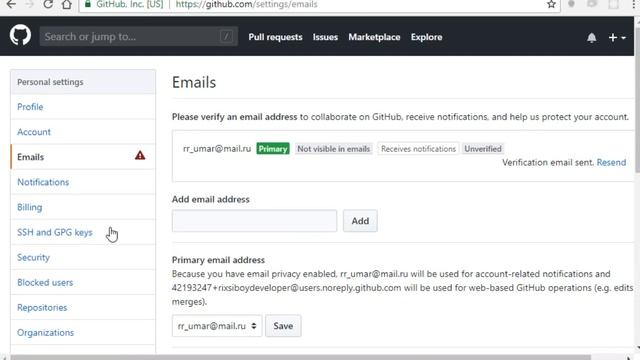Select Emails in the sidebar
The height and width of the screenshot is (360, 640).
click(83, 157)
